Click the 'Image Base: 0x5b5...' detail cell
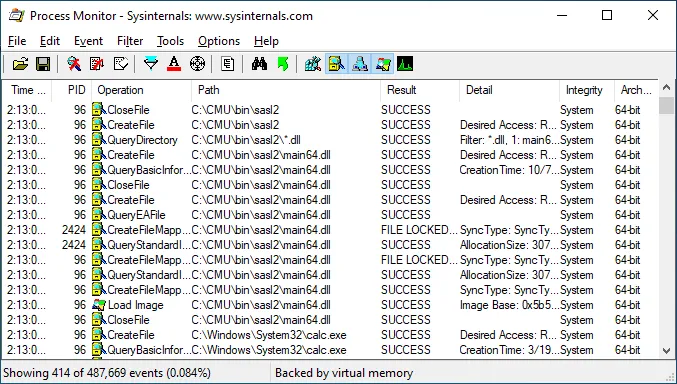The height and width of the screenshot is (384, 677). (509, 305)
